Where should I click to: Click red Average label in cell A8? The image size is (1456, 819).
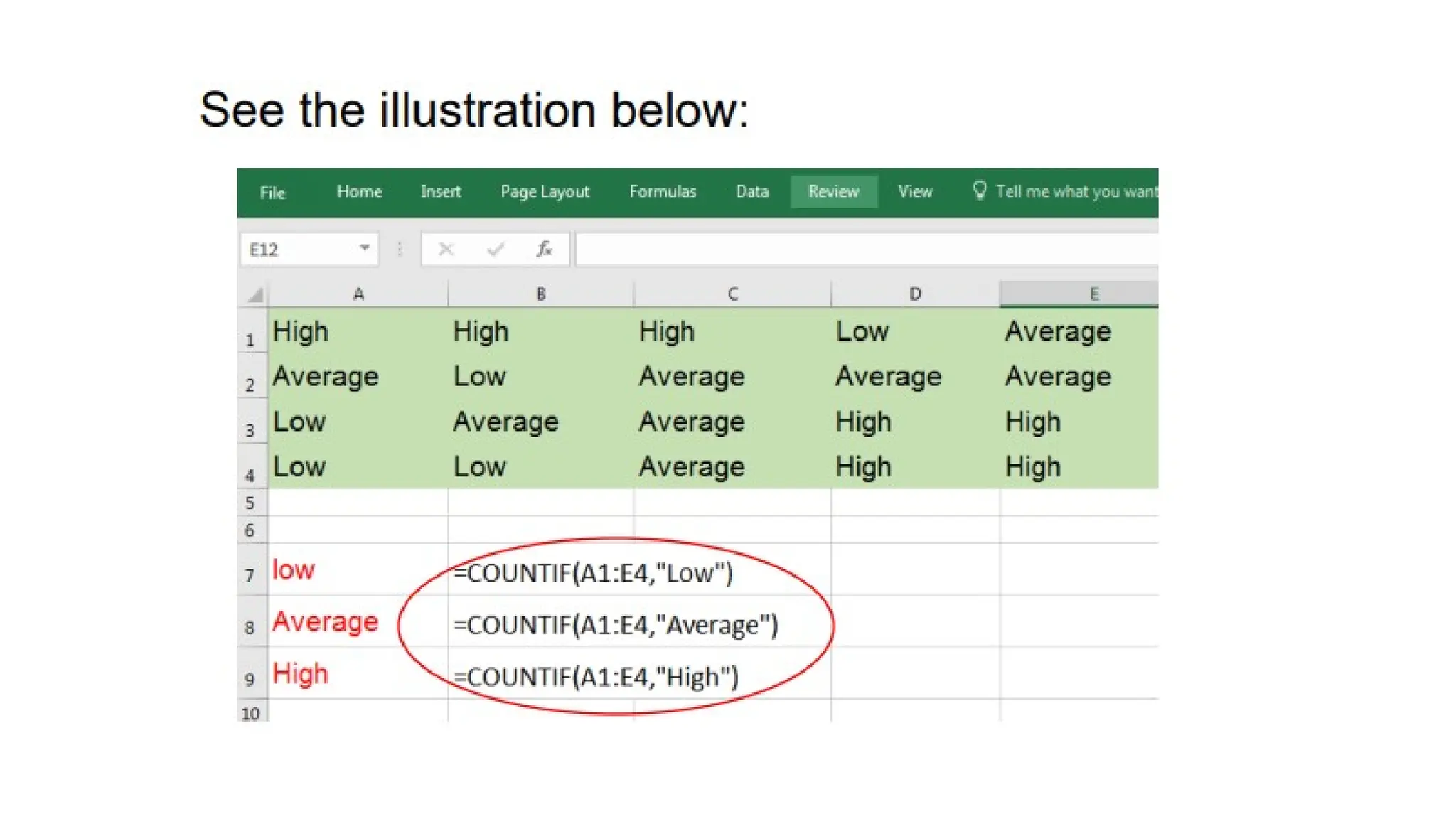tap(326, 622)
